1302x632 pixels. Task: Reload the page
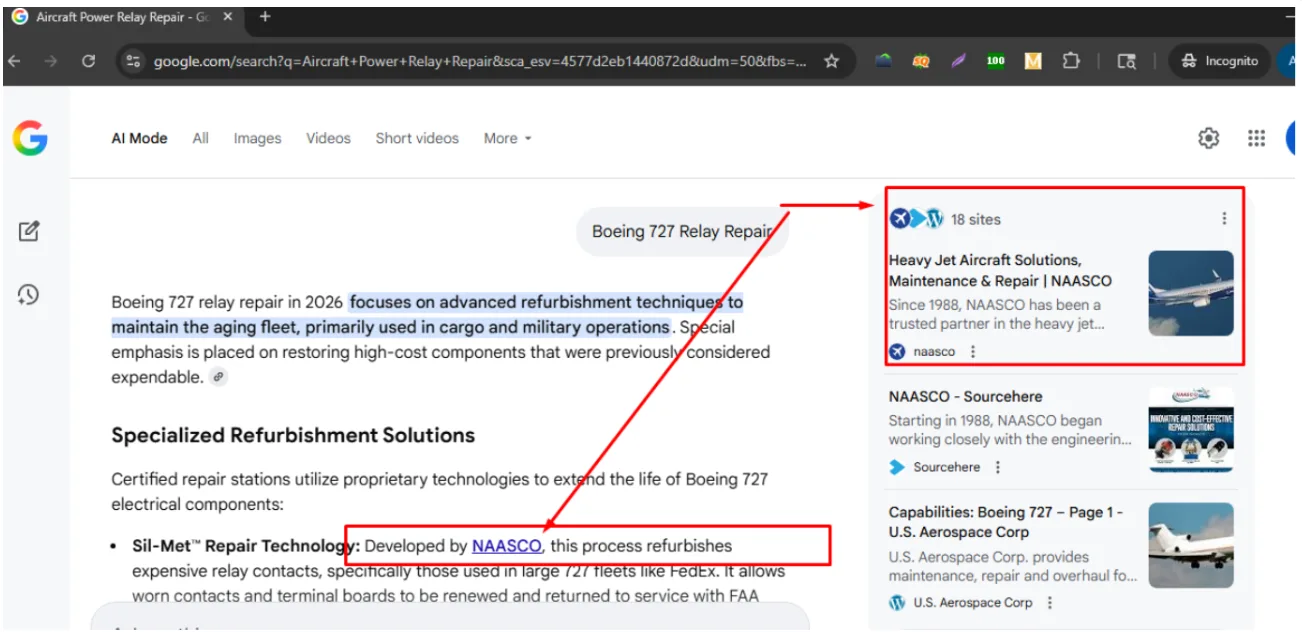coord(88,61)
